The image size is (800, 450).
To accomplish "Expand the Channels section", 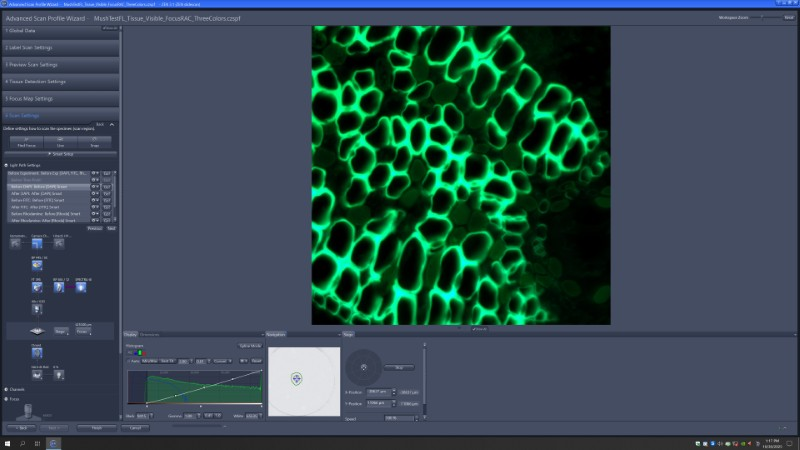I will coord(14,389).
